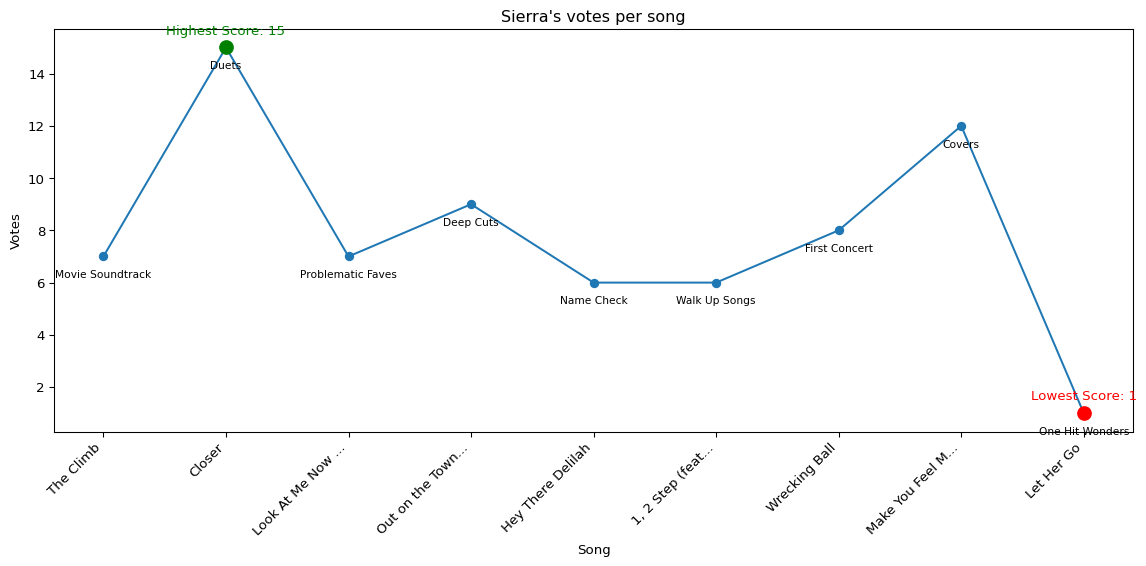Click the "Song" x-axis title
Screen dimensions: 1146x566
click(593, 550)
